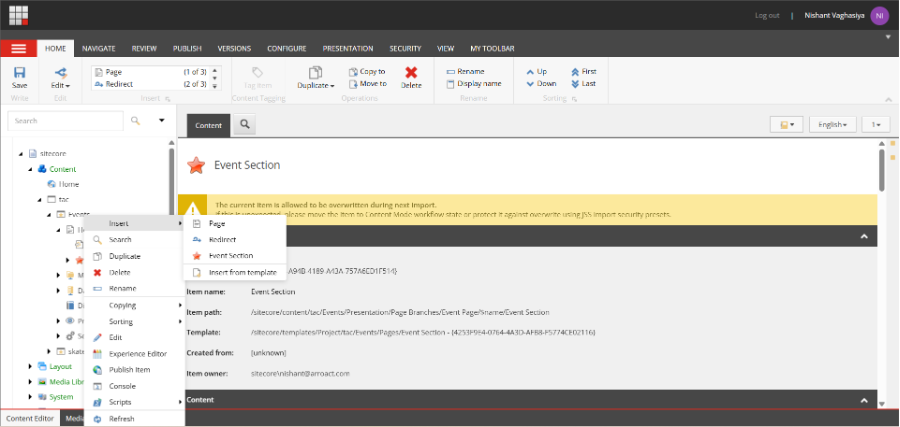This screenshot has height=427, width=900.
Task: Open the English language dropdown
Action: 832,125
